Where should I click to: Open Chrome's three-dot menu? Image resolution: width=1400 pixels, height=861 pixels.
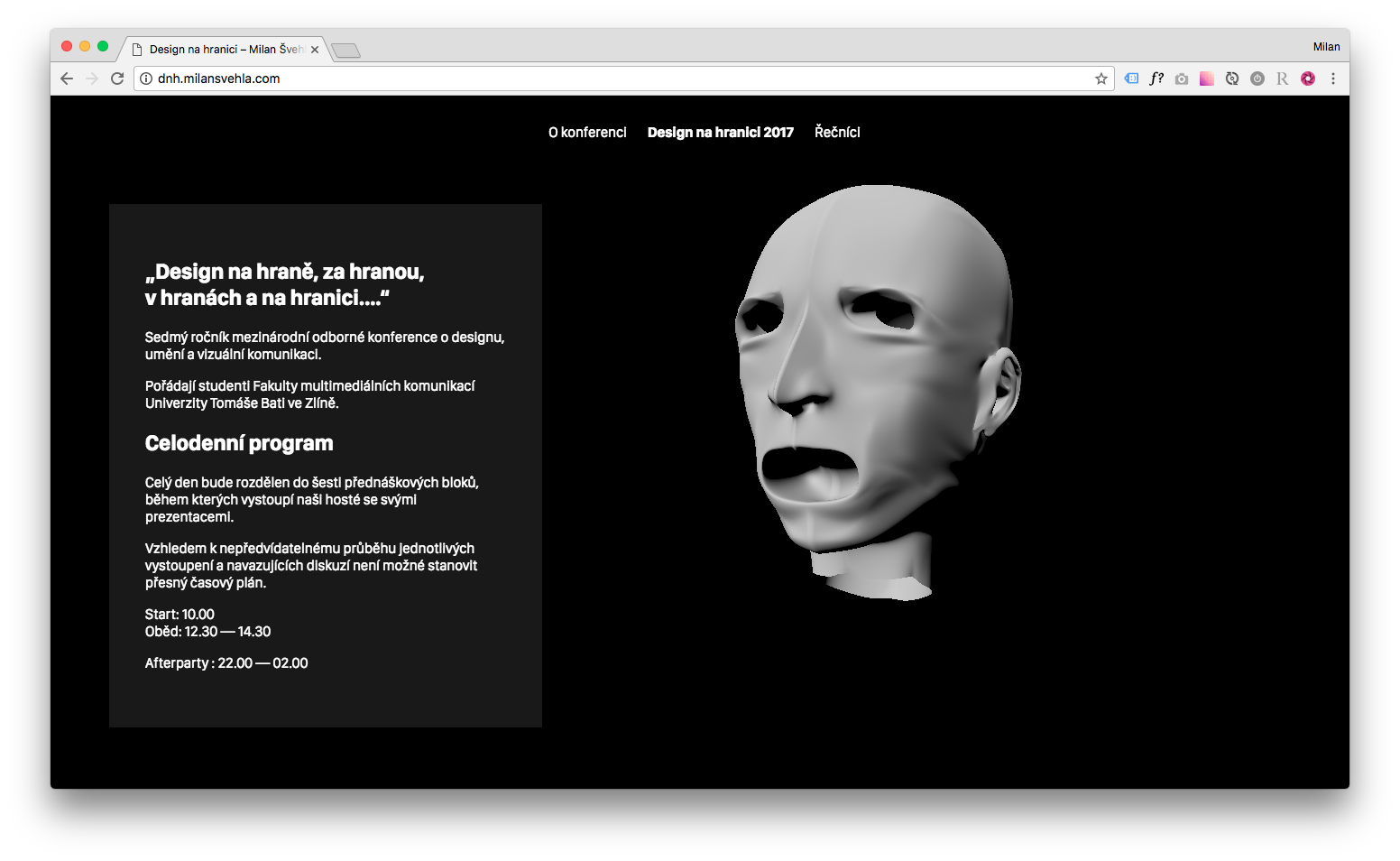pos(1333,79)
